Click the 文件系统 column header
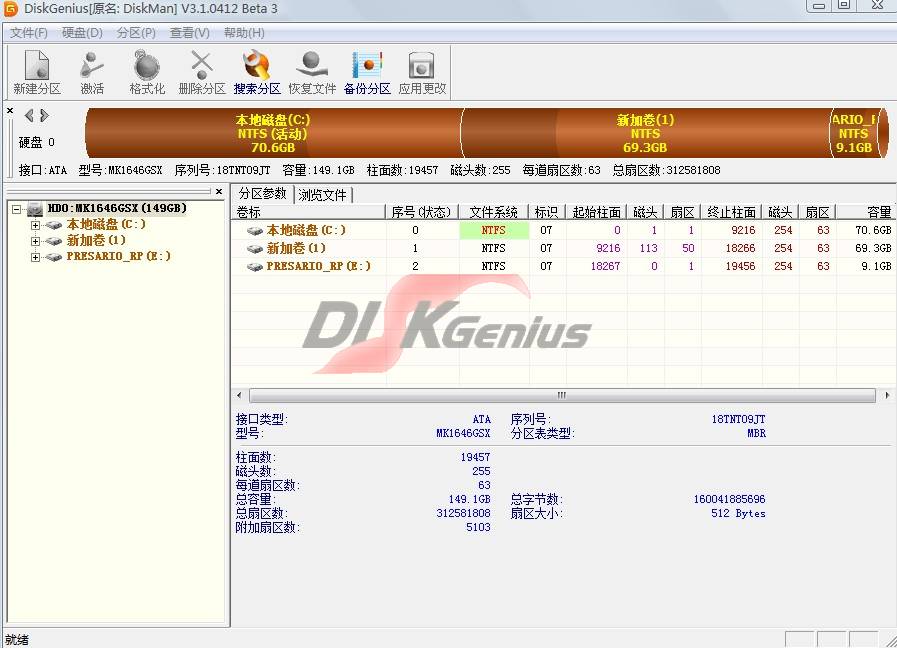The width and height of the screenshot is (897, 648). coord(494,212)
